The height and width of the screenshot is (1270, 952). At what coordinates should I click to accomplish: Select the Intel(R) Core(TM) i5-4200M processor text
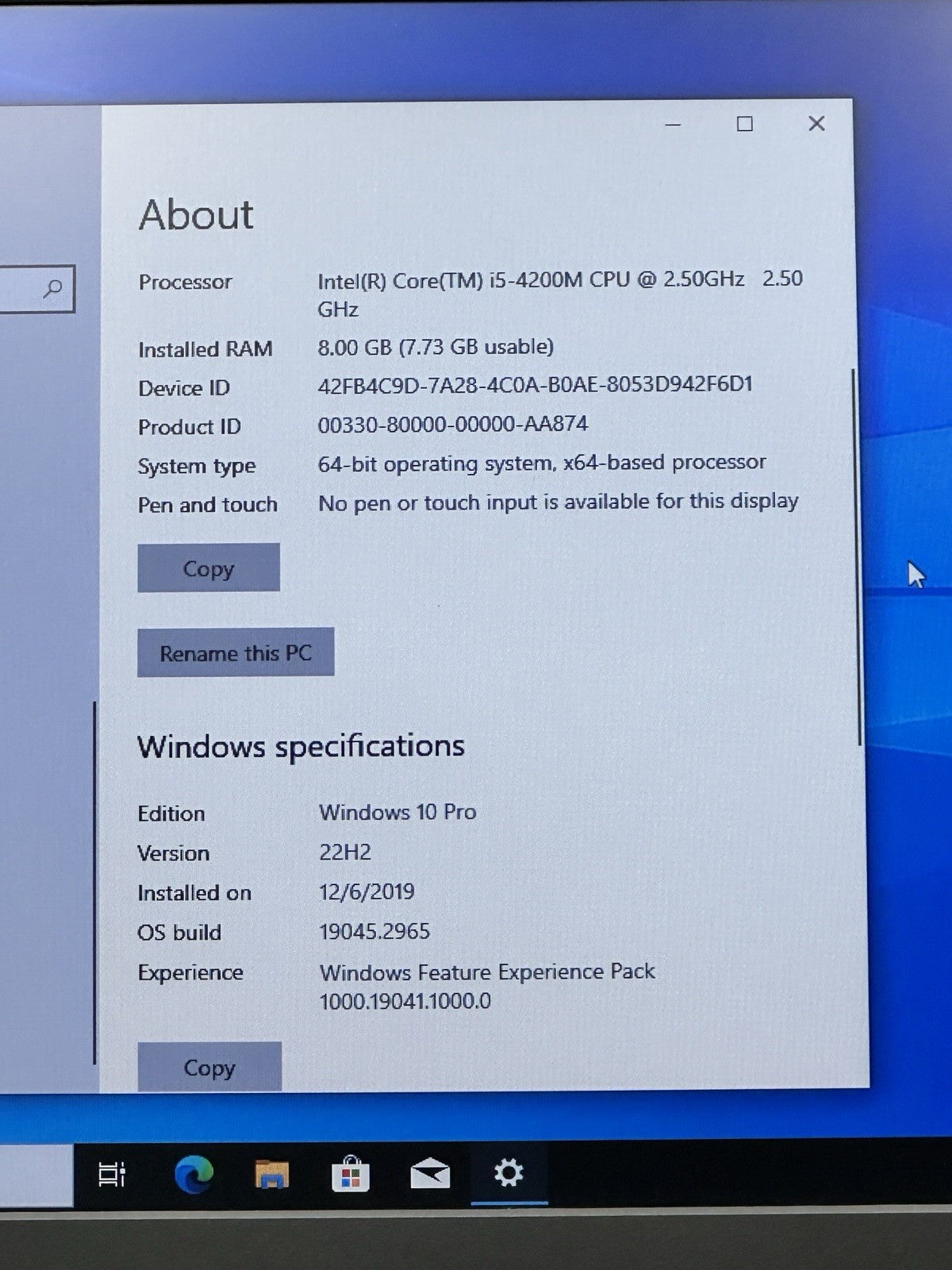pos(560,293)
